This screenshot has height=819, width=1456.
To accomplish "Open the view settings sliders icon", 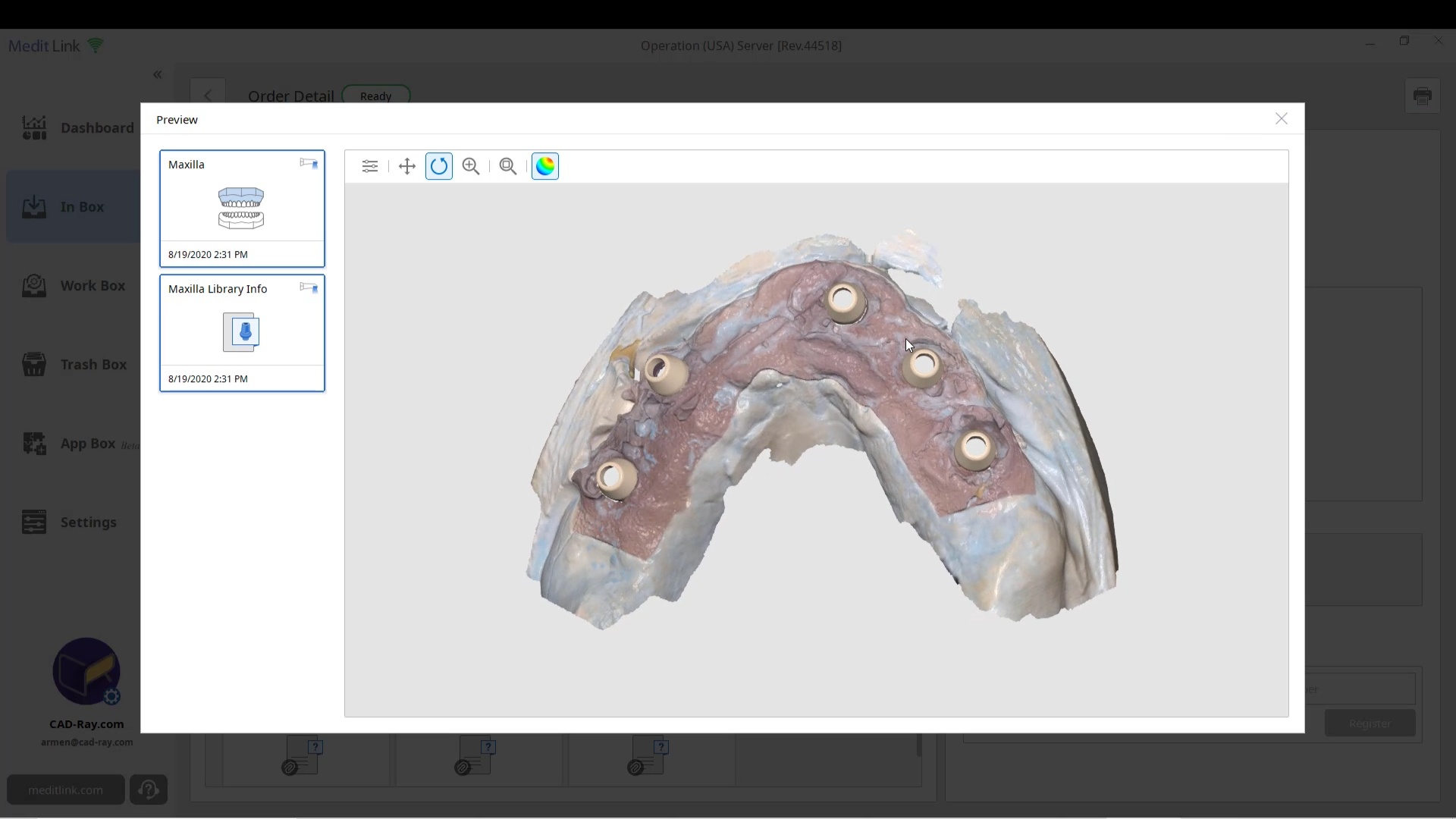I will tap(370, 166).
